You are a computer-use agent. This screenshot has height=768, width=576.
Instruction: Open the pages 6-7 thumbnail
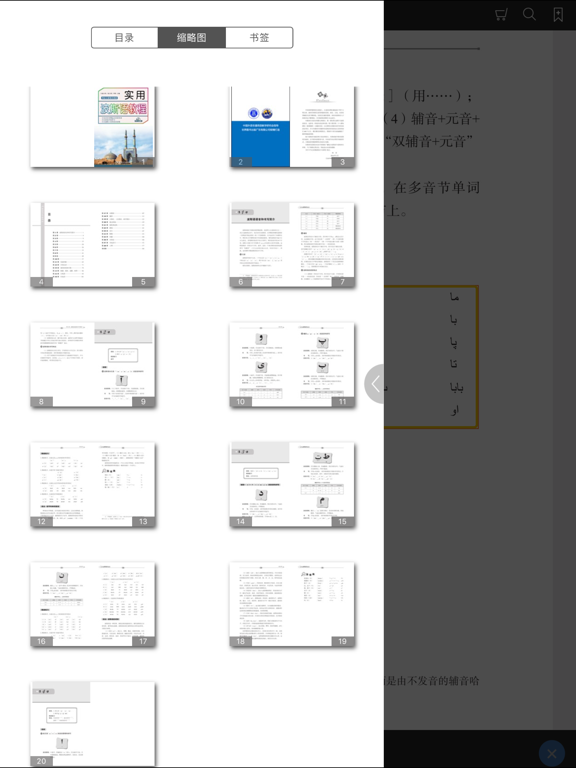click(292, 245)
